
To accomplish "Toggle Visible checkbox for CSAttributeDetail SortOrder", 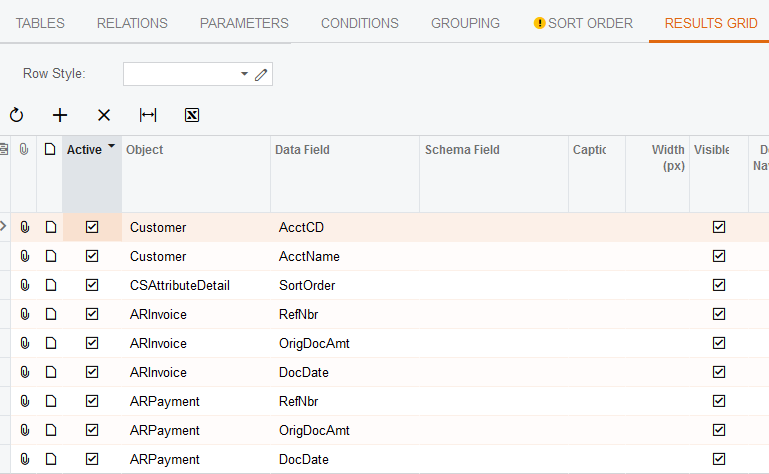I will click(718, 285).
